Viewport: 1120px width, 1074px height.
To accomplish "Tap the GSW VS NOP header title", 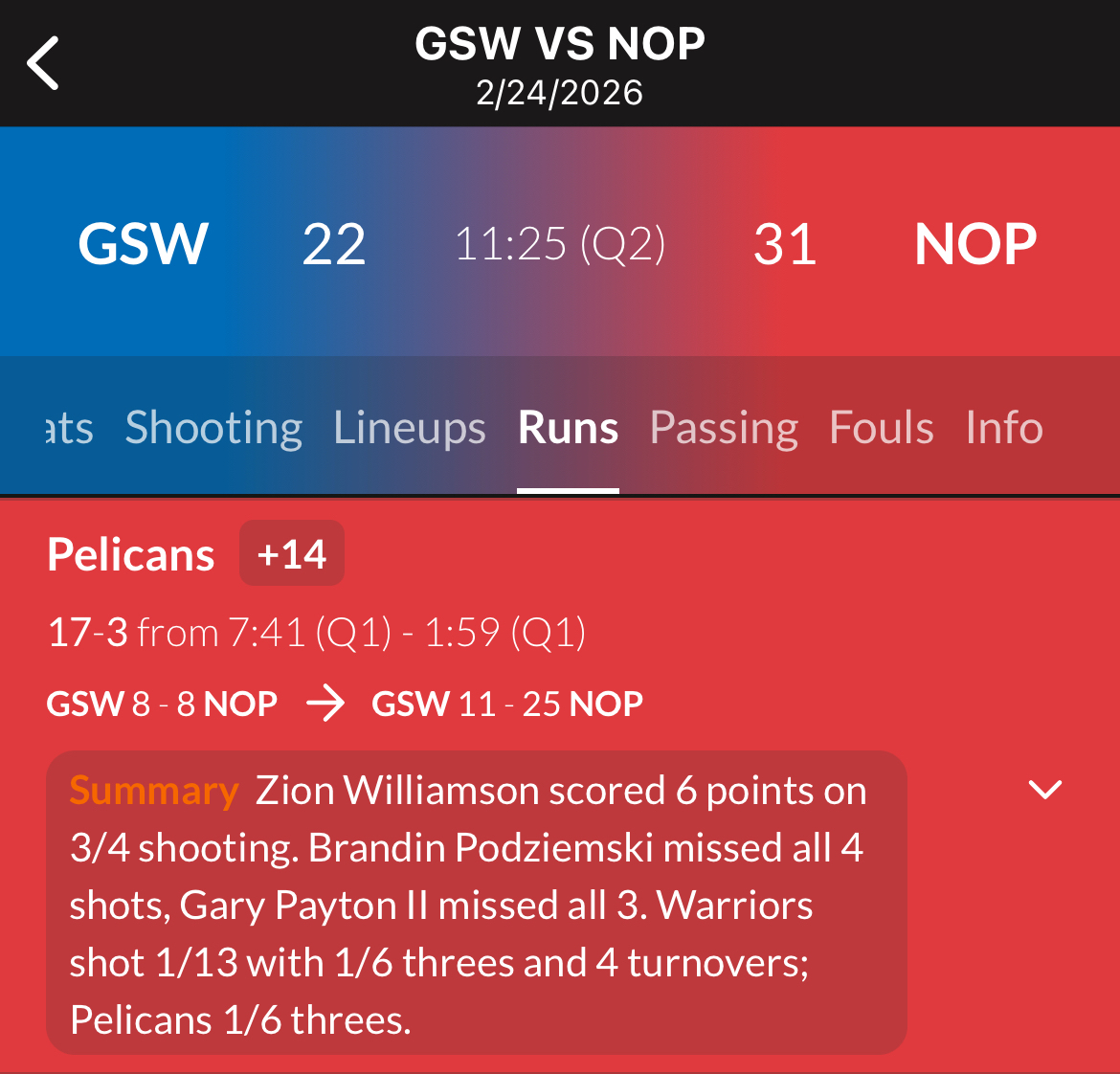I will pyautogui.click(x=560, y=44).
